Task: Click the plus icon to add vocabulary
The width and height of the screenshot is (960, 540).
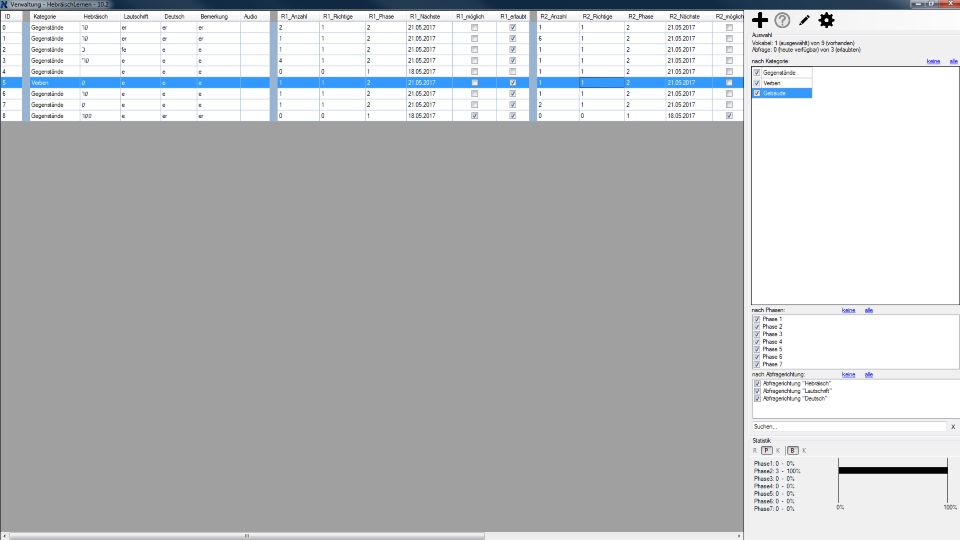Action: tap(760, 20)
